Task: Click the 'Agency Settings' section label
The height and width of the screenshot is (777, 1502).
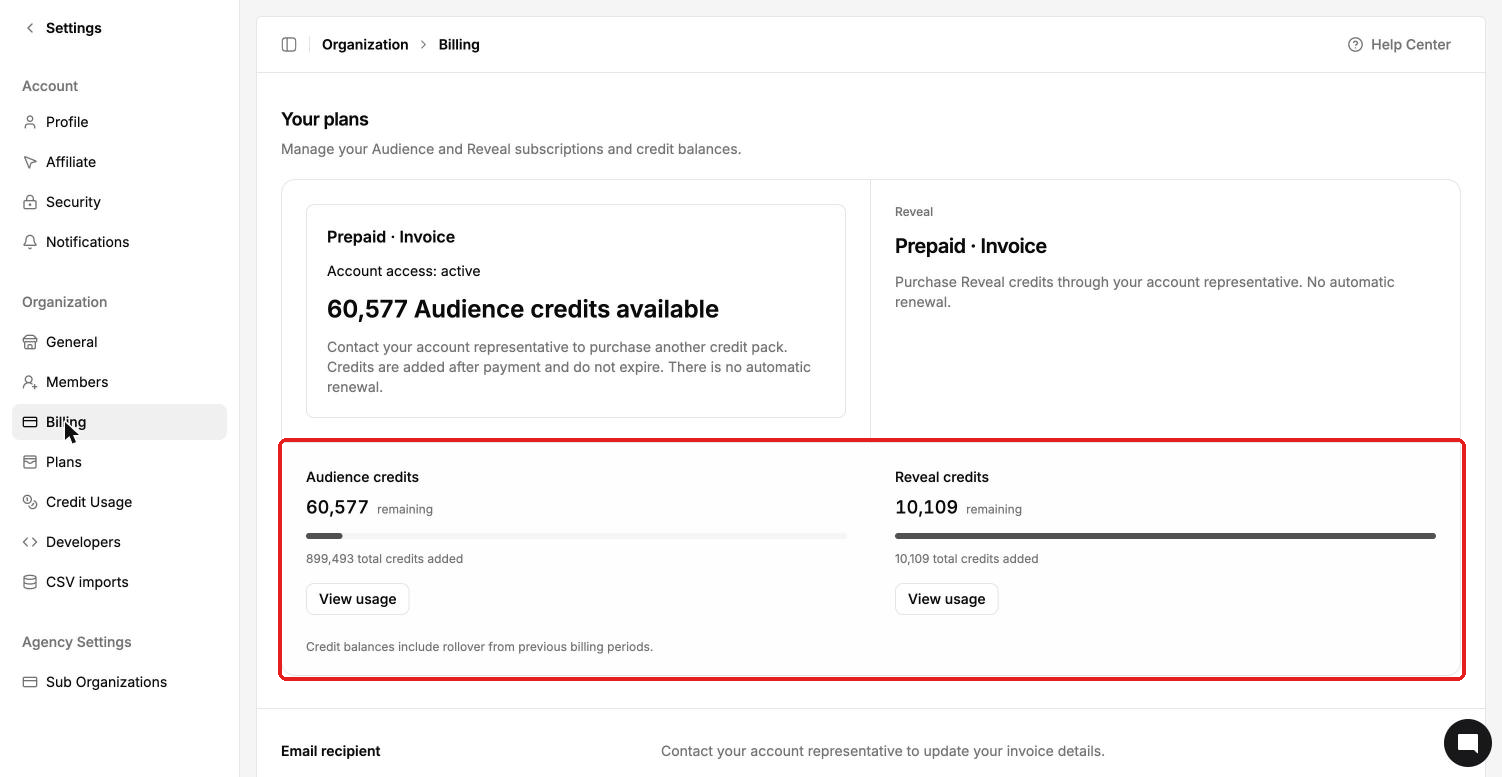Action: (77, 642)
